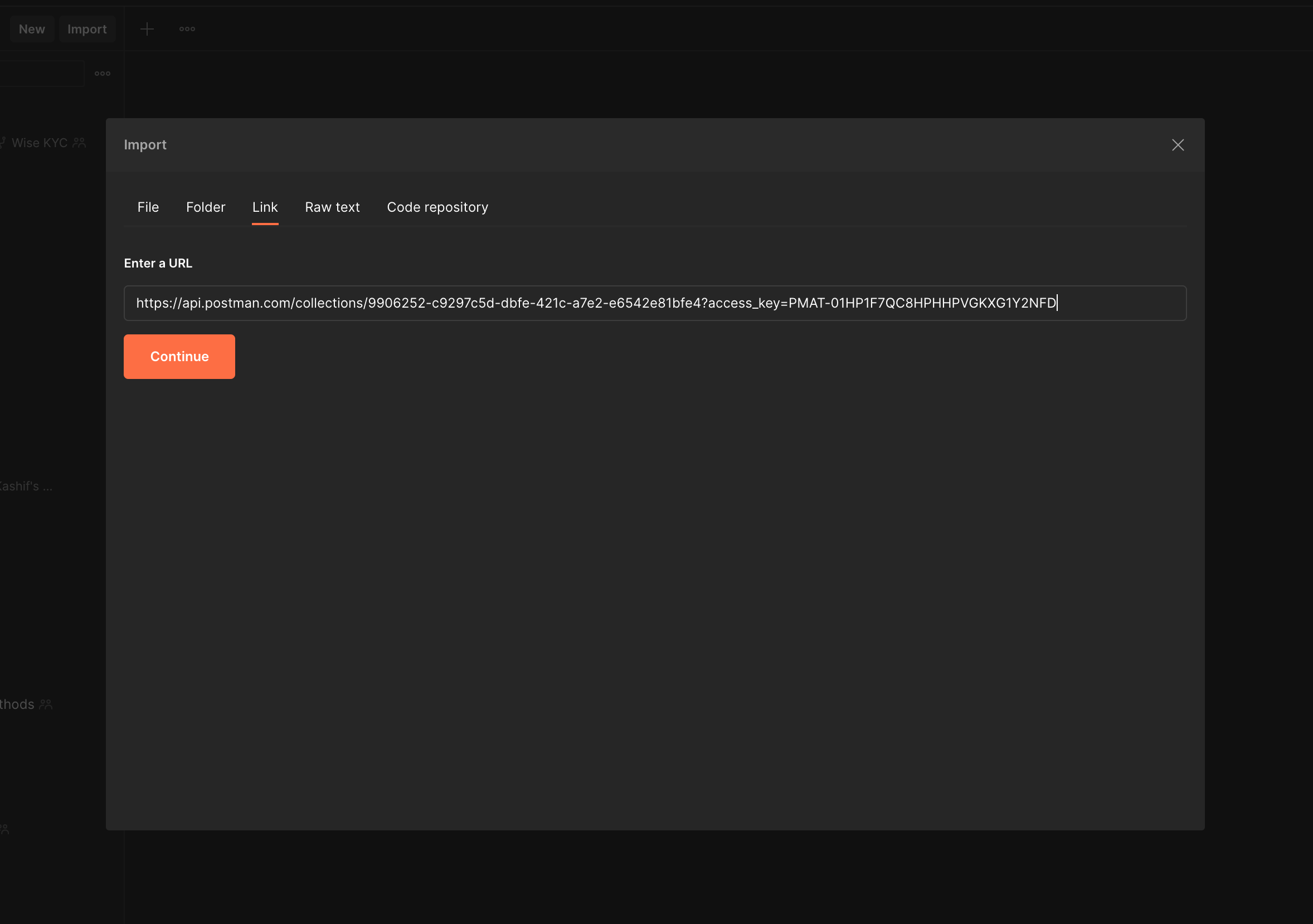This screenshot has height=924, width=1313.
Task: Click the New button in the sidebar
Action: pos(31,28)
